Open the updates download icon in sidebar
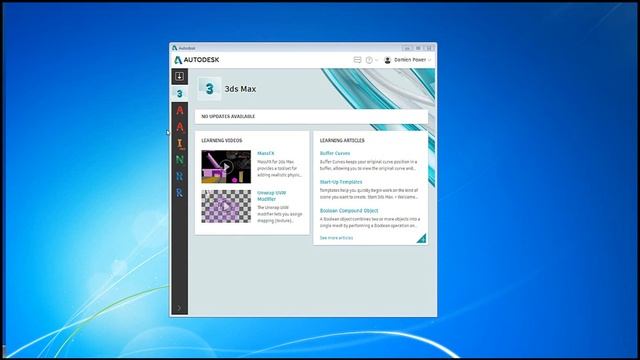640x360 pixels. click(180, 76)
